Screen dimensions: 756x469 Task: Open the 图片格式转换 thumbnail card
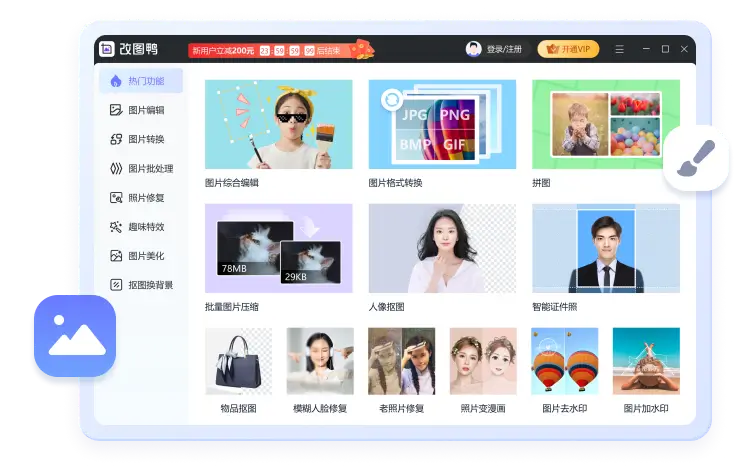[442, 124]
